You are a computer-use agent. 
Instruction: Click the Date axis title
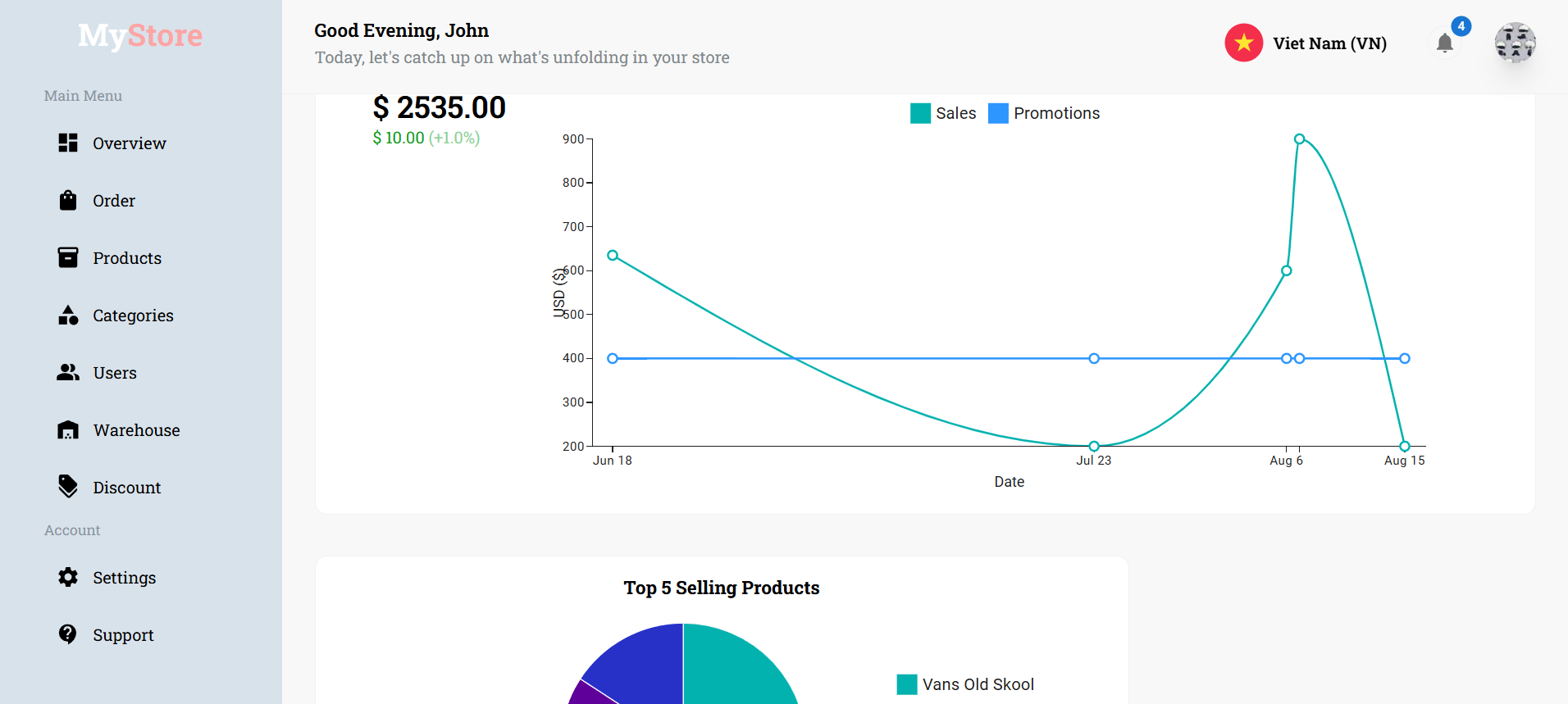click(x=1010, y=482)
